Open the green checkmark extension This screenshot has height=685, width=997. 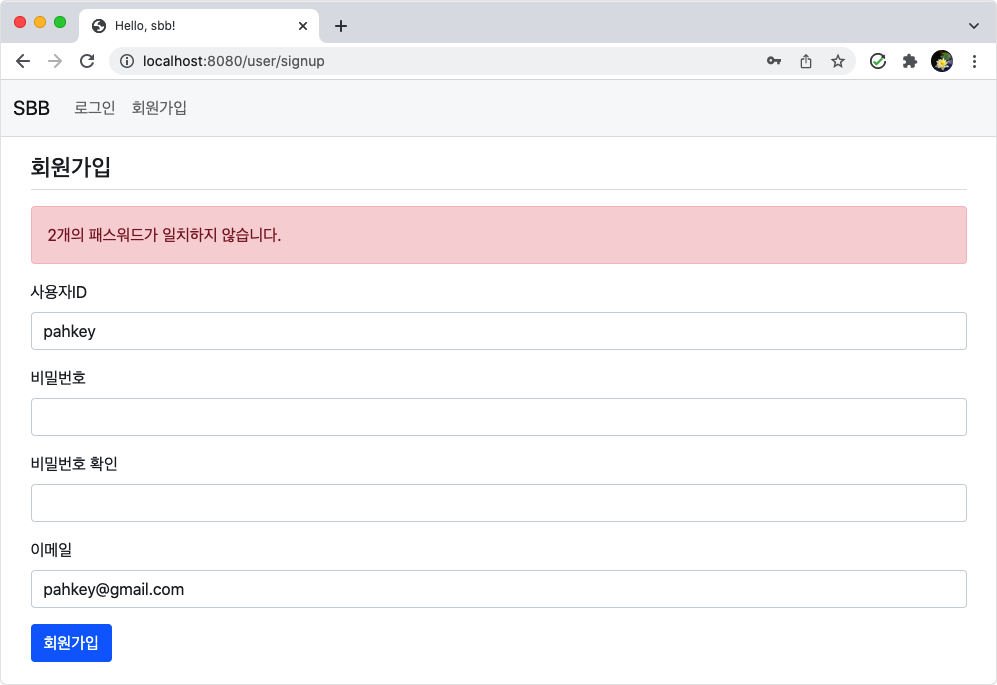878,61
